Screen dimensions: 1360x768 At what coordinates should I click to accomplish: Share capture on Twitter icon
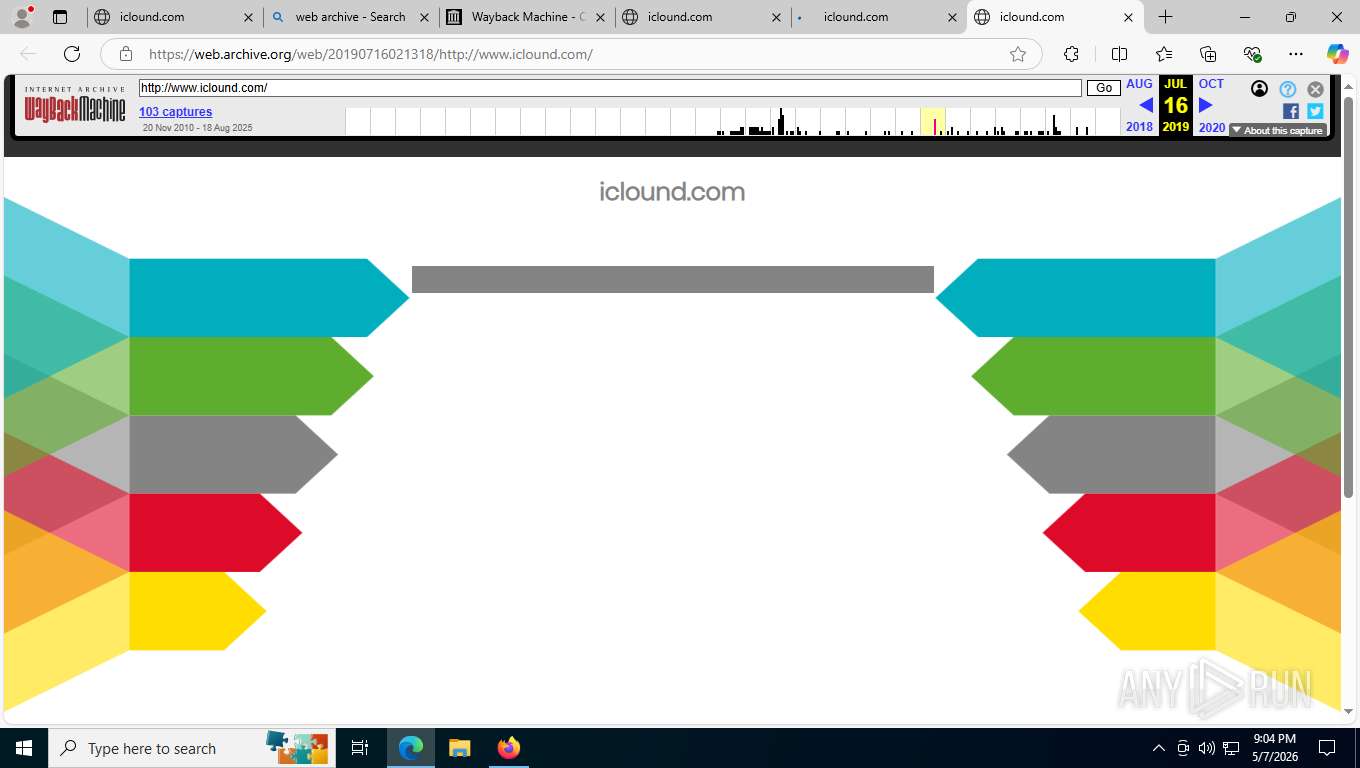pyautogui.click(x=1315, y=111)
